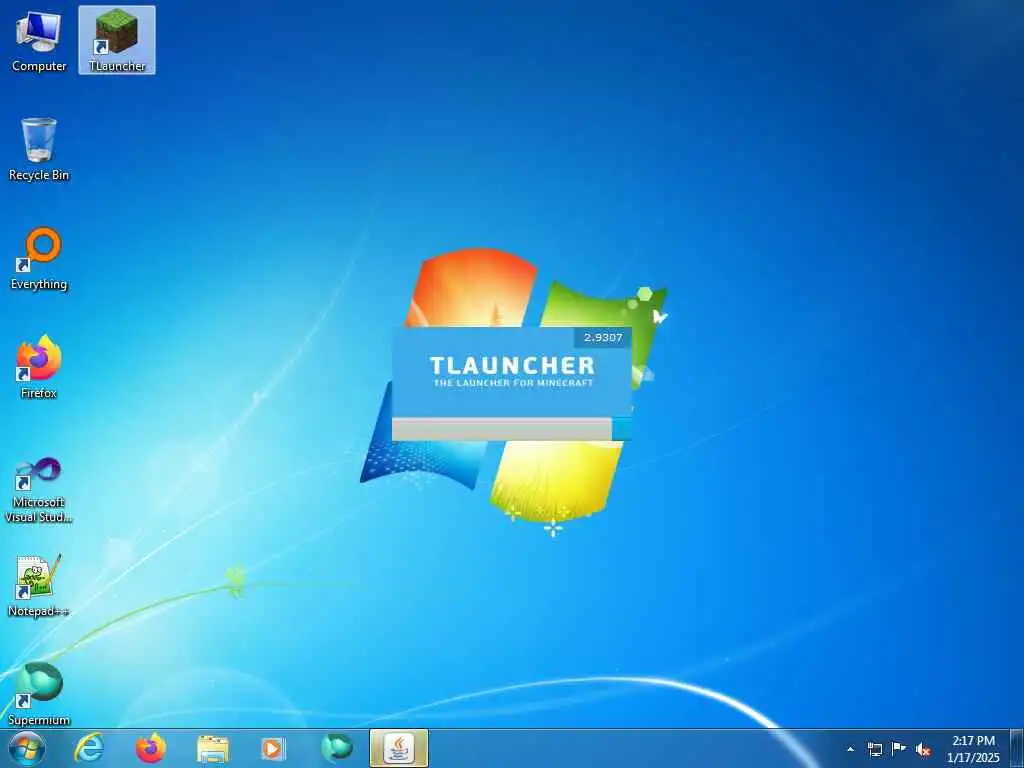Image resolution: width=1024 pixels, height=768 pixels.
Task: Select the Notepad++ desktop shortcut
Action: 39,585
